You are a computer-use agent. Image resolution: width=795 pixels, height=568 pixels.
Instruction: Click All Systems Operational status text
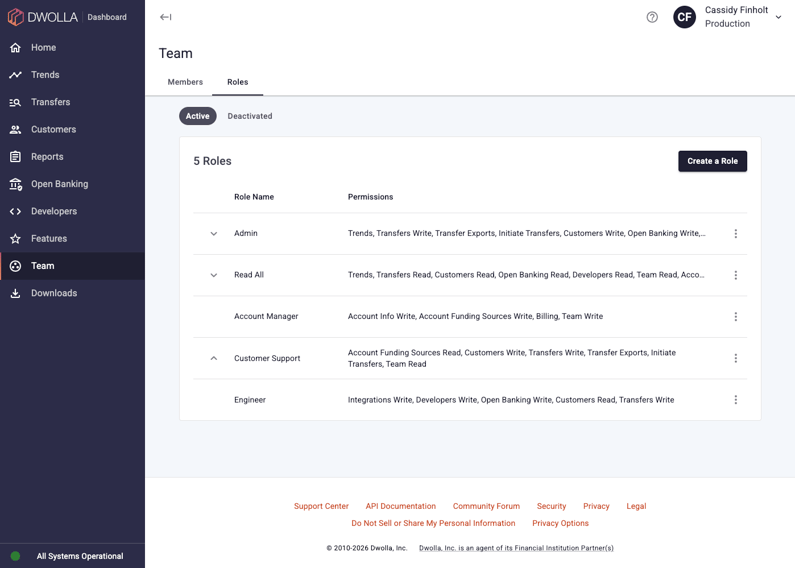[x=80, y=556]
